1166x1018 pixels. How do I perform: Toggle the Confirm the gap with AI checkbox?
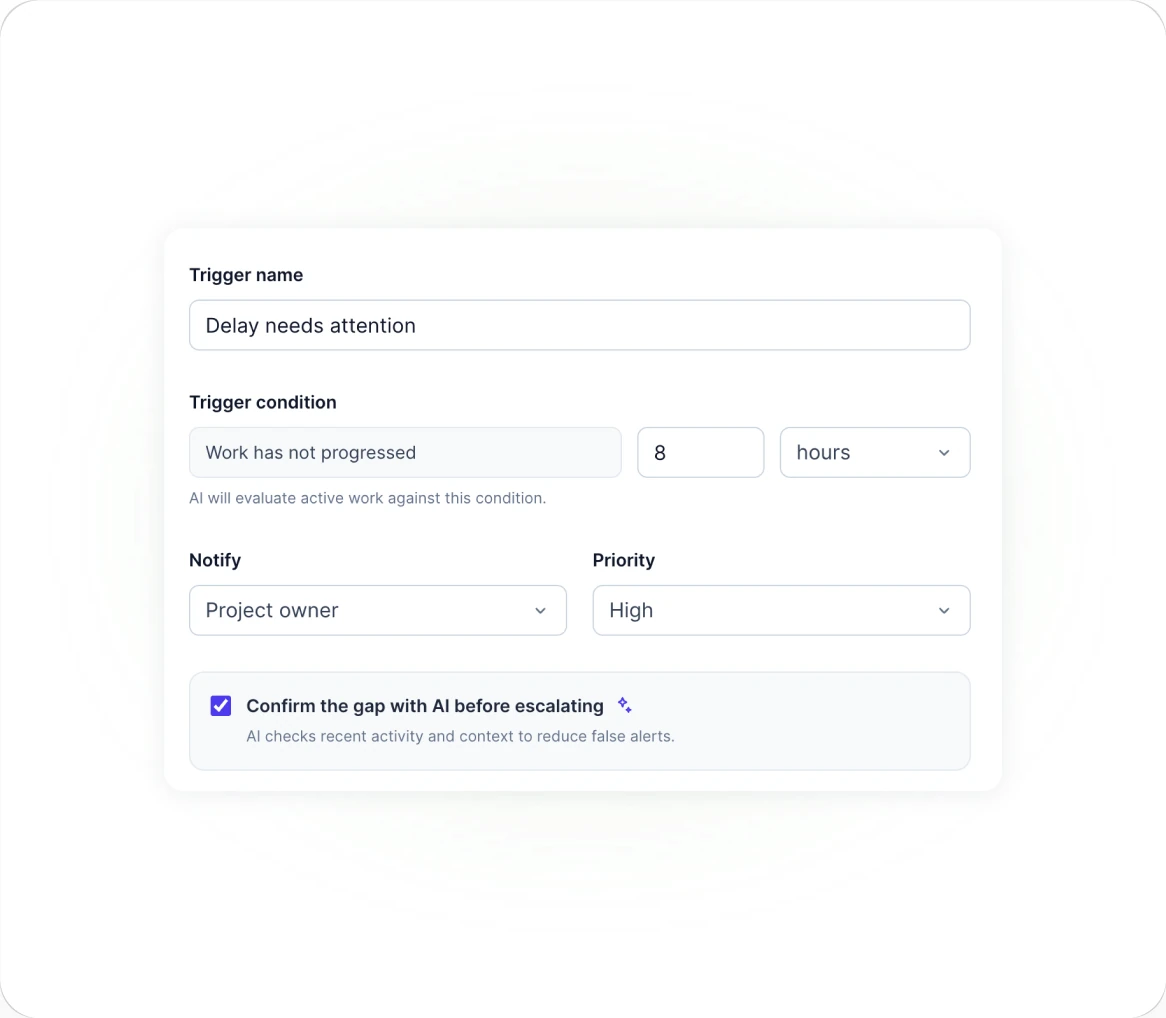tap(221, 706)
